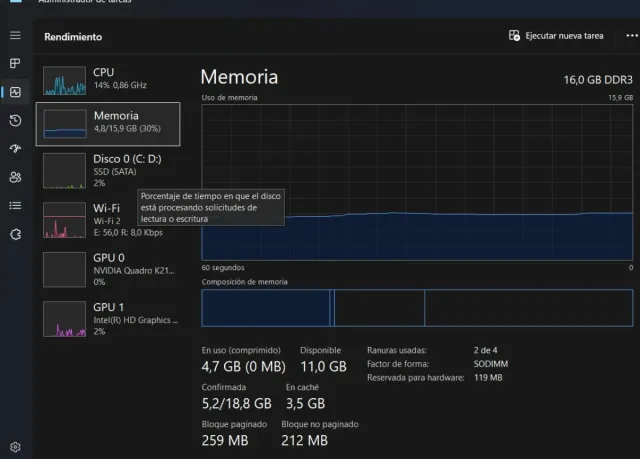Go to the Processes page icon
Viewport: 640px width, 459px height.
(x=15, y=64)
